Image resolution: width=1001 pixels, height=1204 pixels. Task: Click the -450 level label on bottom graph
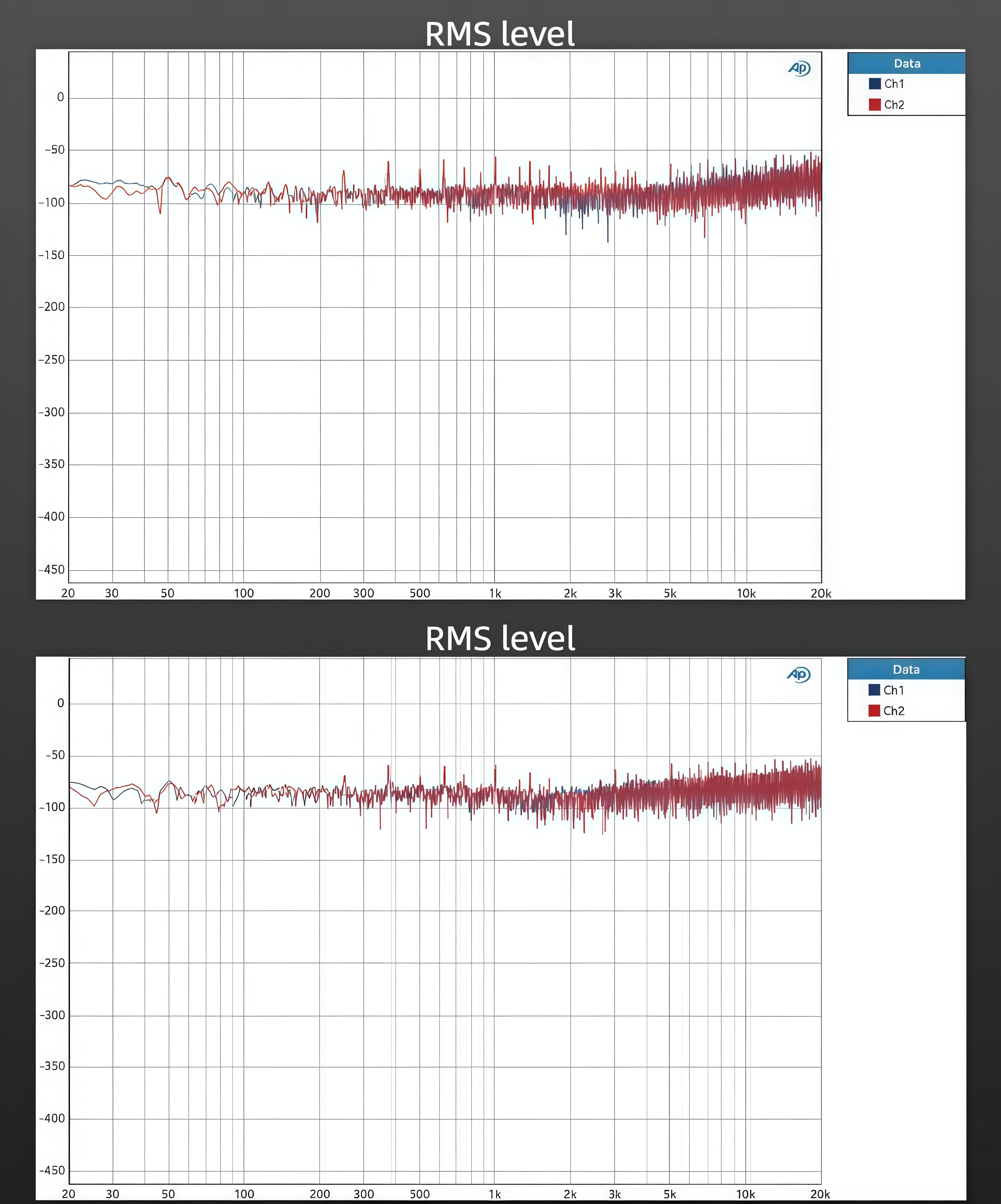point(51,1170)
